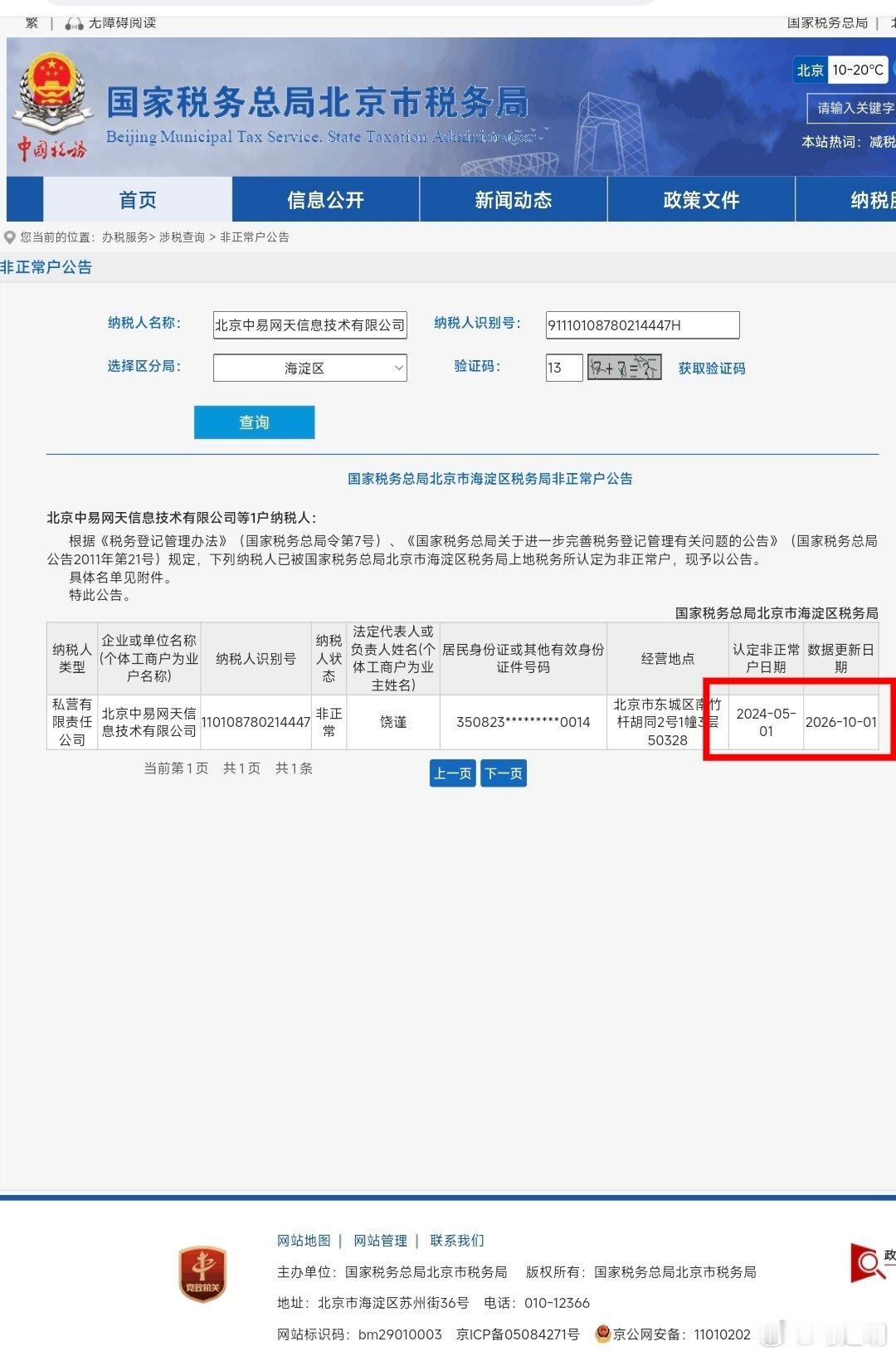896x1356 pixels.
Task: Click the 数据更新日期 column header
Action: 841,659
